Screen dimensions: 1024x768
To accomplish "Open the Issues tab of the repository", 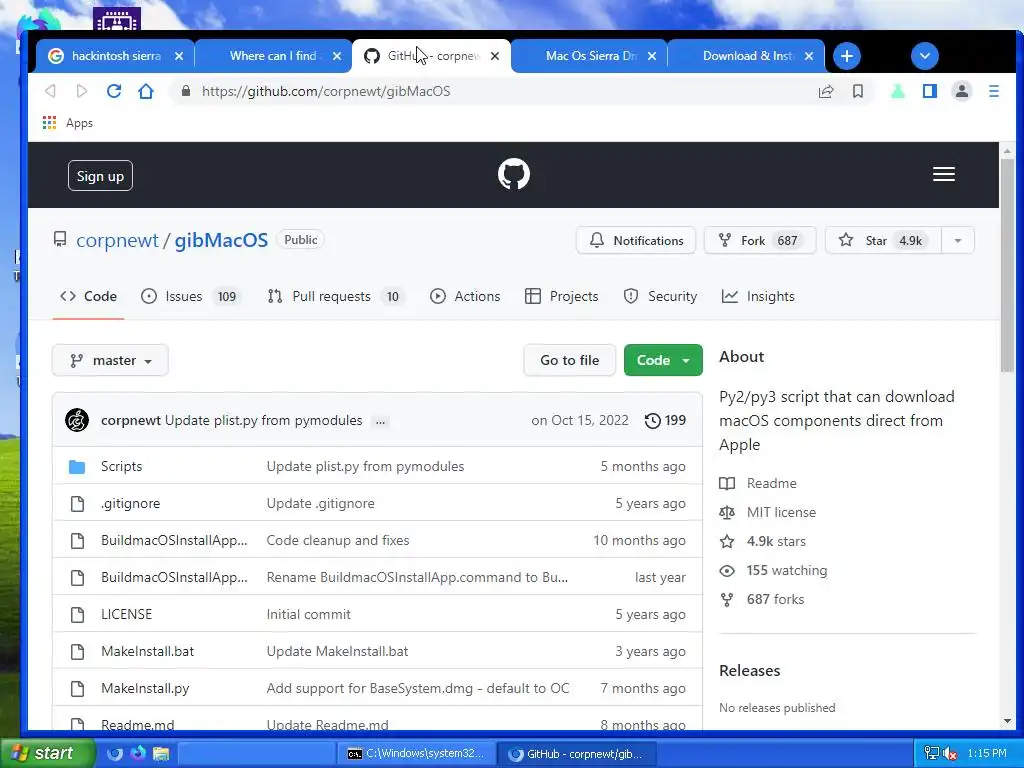I will click(191, 296).
